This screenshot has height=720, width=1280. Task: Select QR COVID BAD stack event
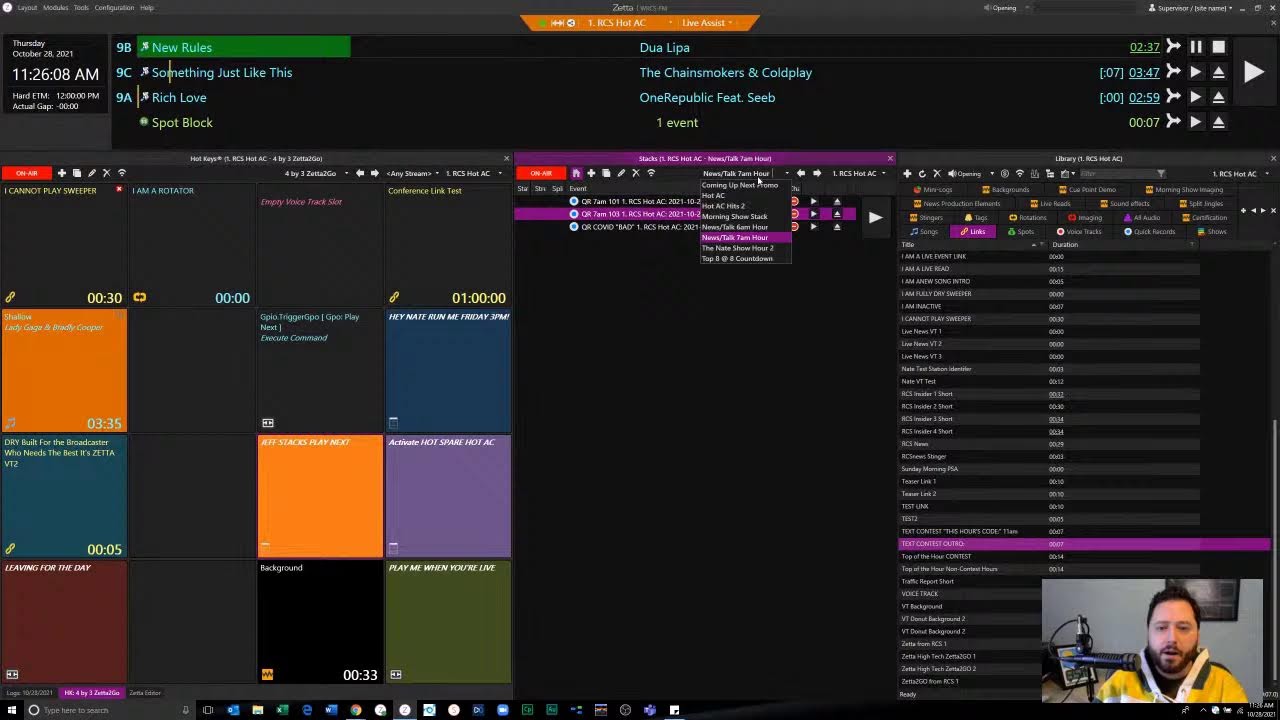coord(641,227)
